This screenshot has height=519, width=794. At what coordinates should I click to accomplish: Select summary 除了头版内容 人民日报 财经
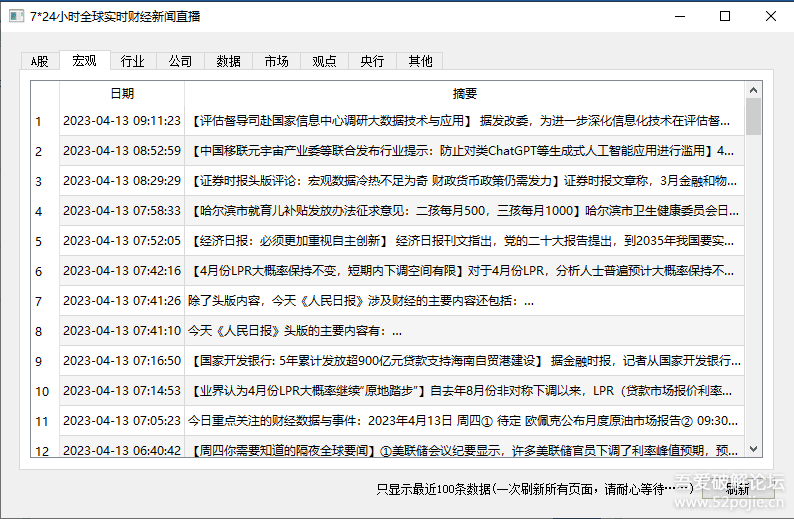(x=464, y=301)
